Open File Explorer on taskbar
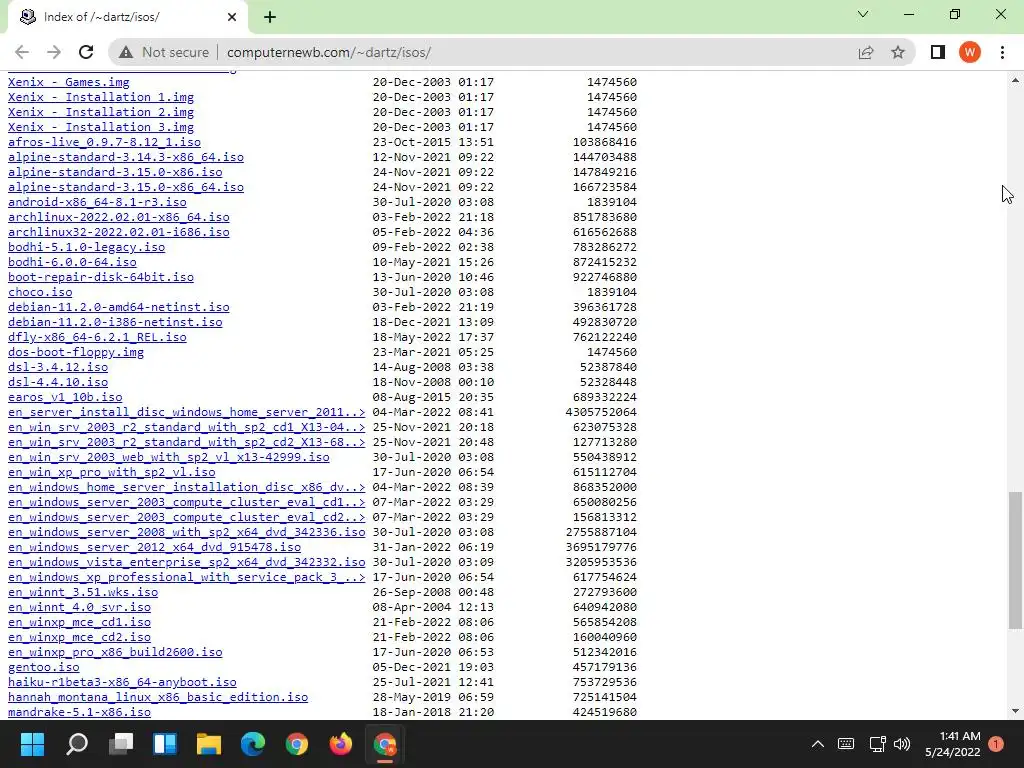This screenshot has height=768, width=1024. coord(209,744)
